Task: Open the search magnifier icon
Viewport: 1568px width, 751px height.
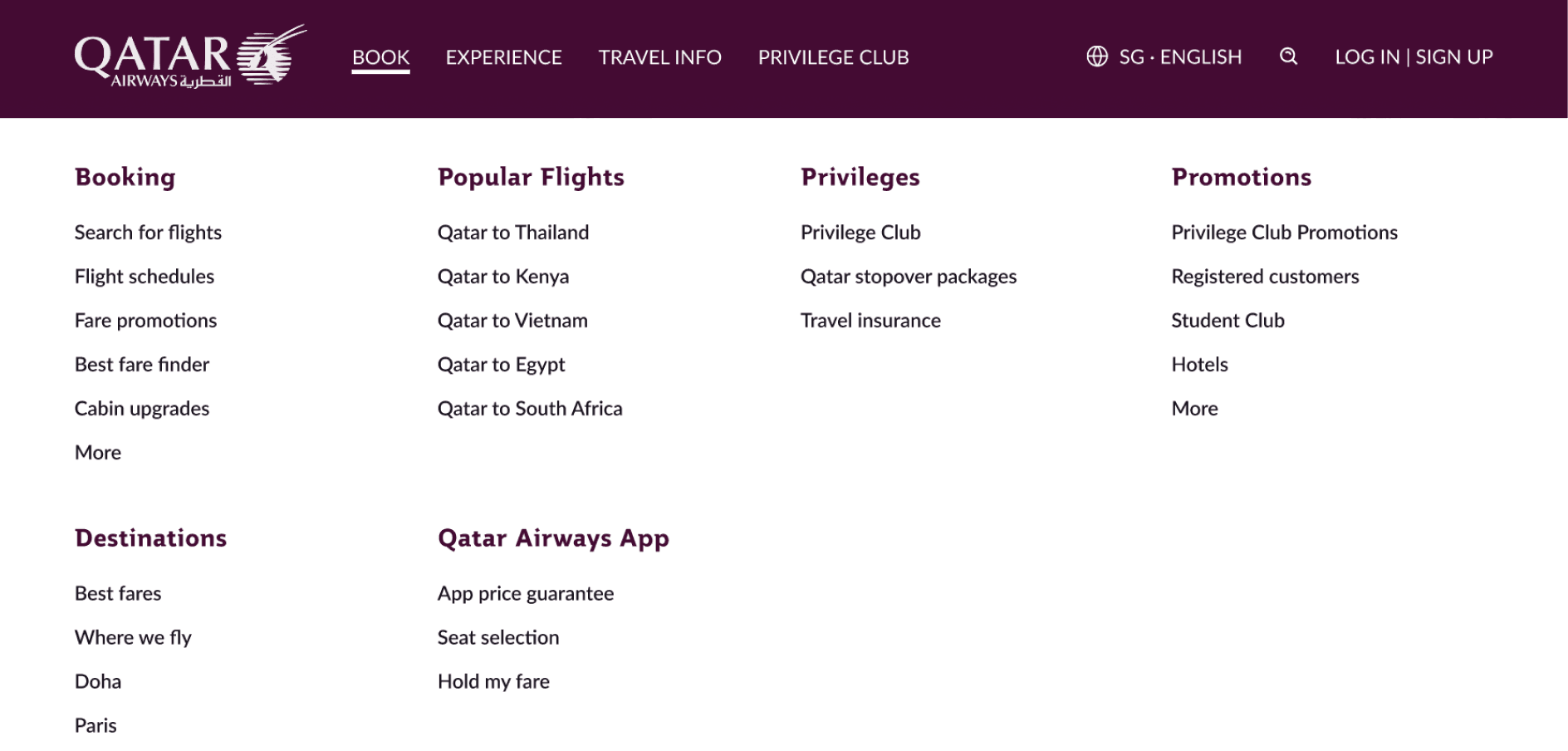Action: tap(1288, 56)
